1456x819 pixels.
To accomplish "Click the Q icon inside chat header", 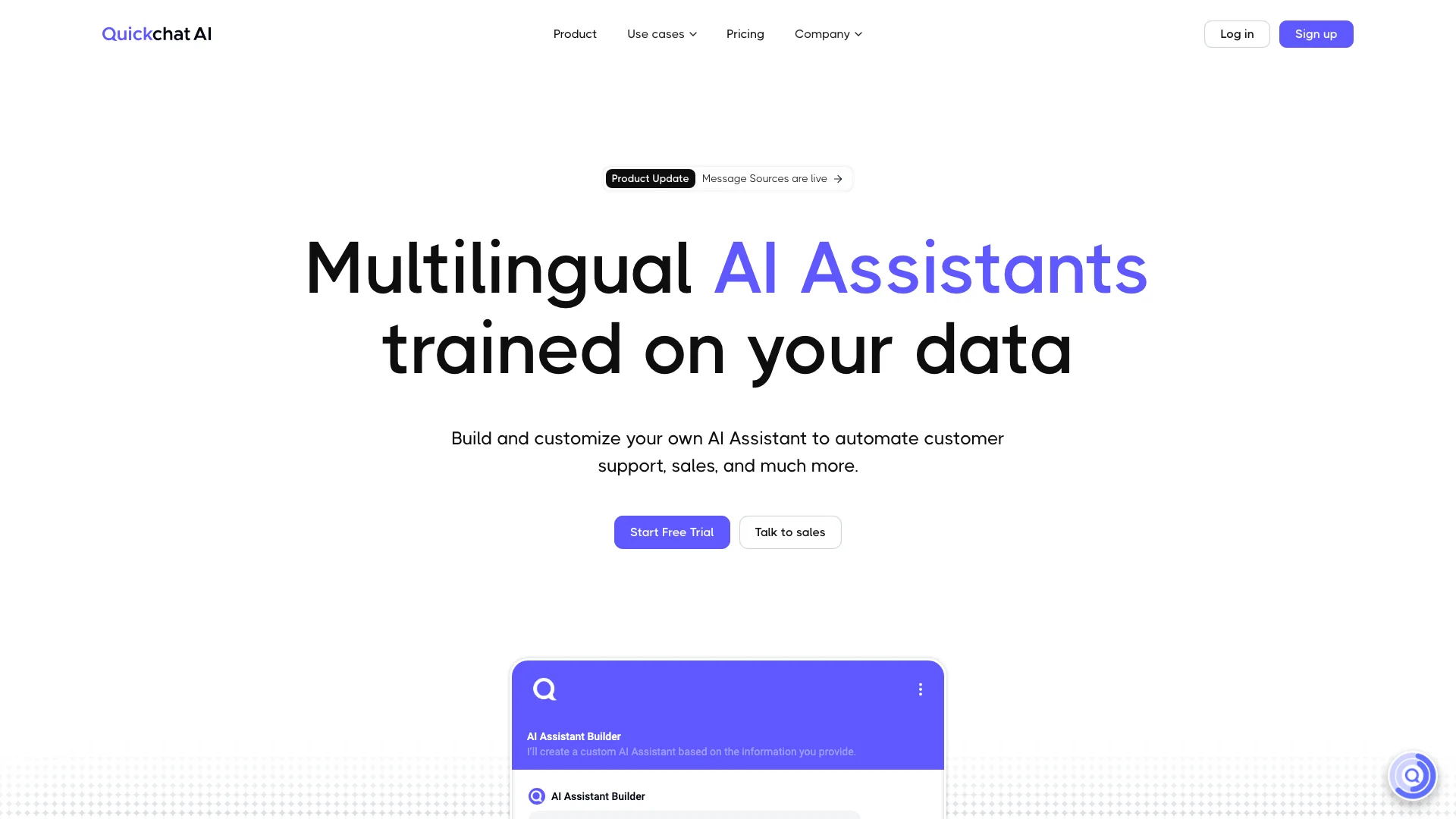I will (x=544, y=689).
